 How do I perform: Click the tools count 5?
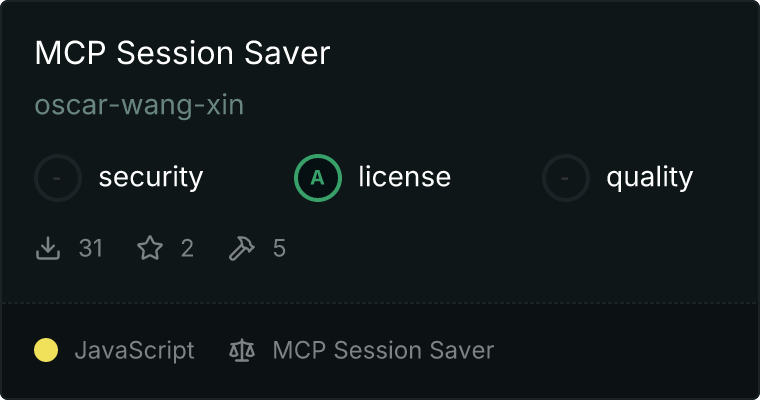coord(279,248)
